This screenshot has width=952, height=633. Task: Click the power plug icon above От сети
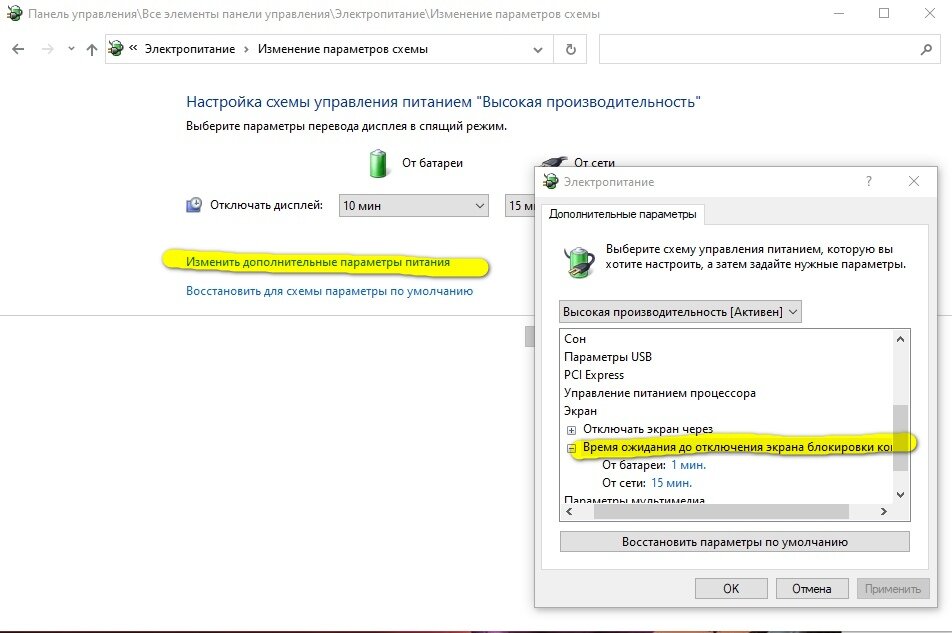554,162
